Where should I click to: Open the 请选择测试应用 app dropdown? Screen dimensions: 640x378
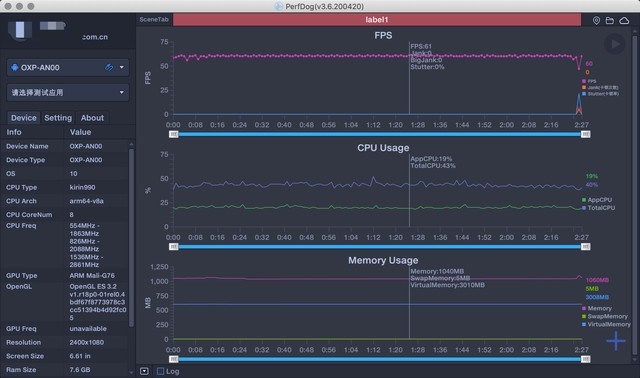(68, 93)
